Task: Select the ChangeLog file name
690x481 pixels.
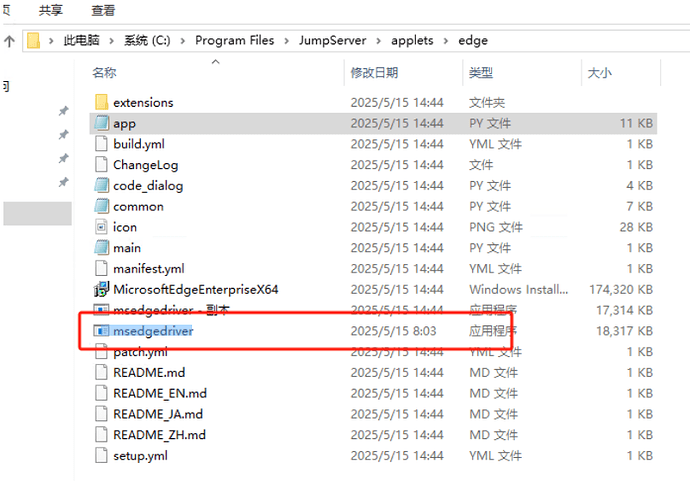Action: [146, 164]
